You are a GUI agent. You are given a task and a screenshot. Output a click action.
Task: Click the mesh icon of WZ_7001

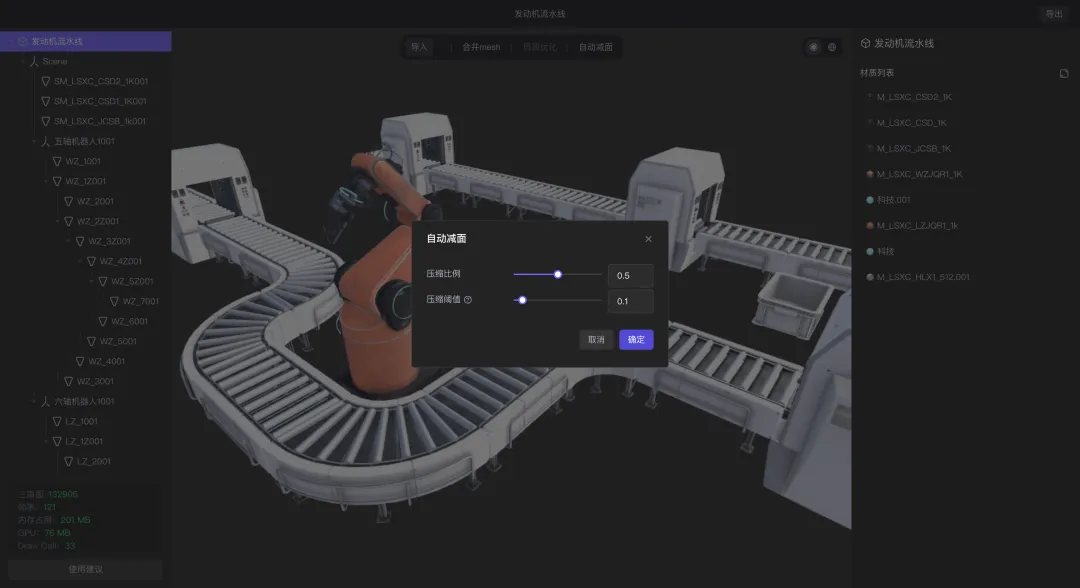[x=114, y=301]
